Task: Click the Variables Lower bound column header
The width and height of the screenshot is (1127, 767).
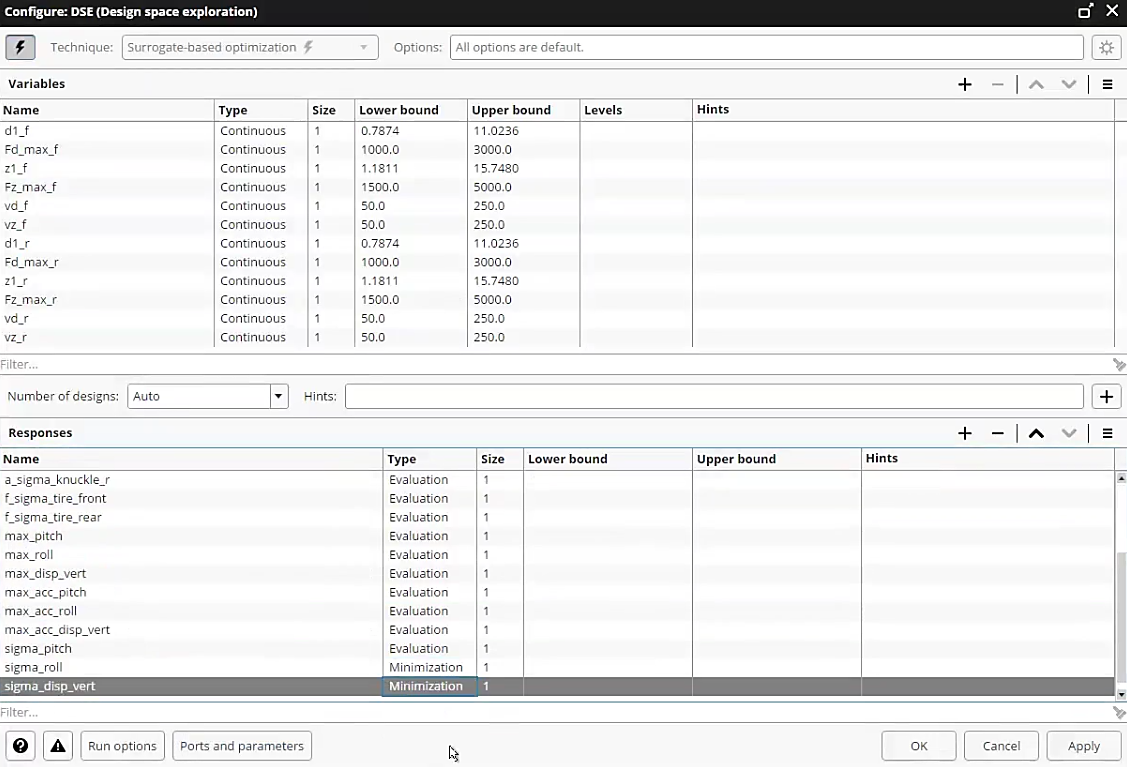Action: point(410,110)
